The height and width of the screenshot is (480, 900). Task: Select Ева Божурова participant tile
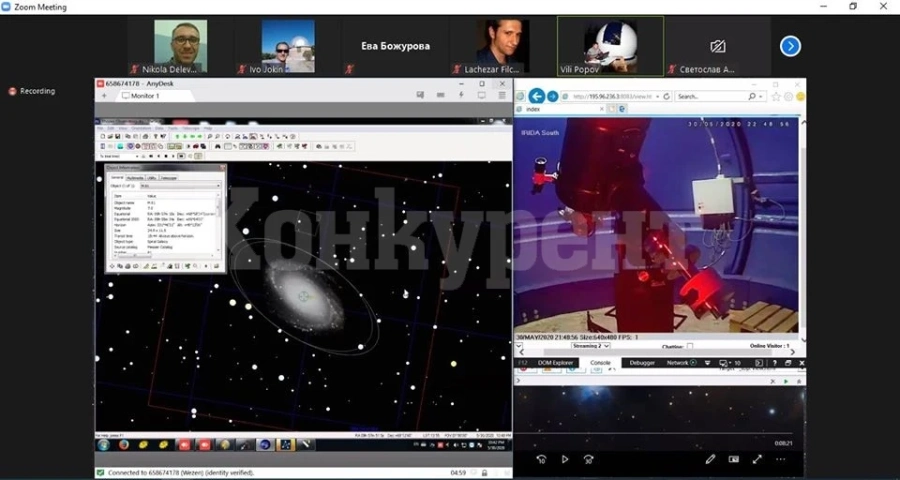click(395, 46)
